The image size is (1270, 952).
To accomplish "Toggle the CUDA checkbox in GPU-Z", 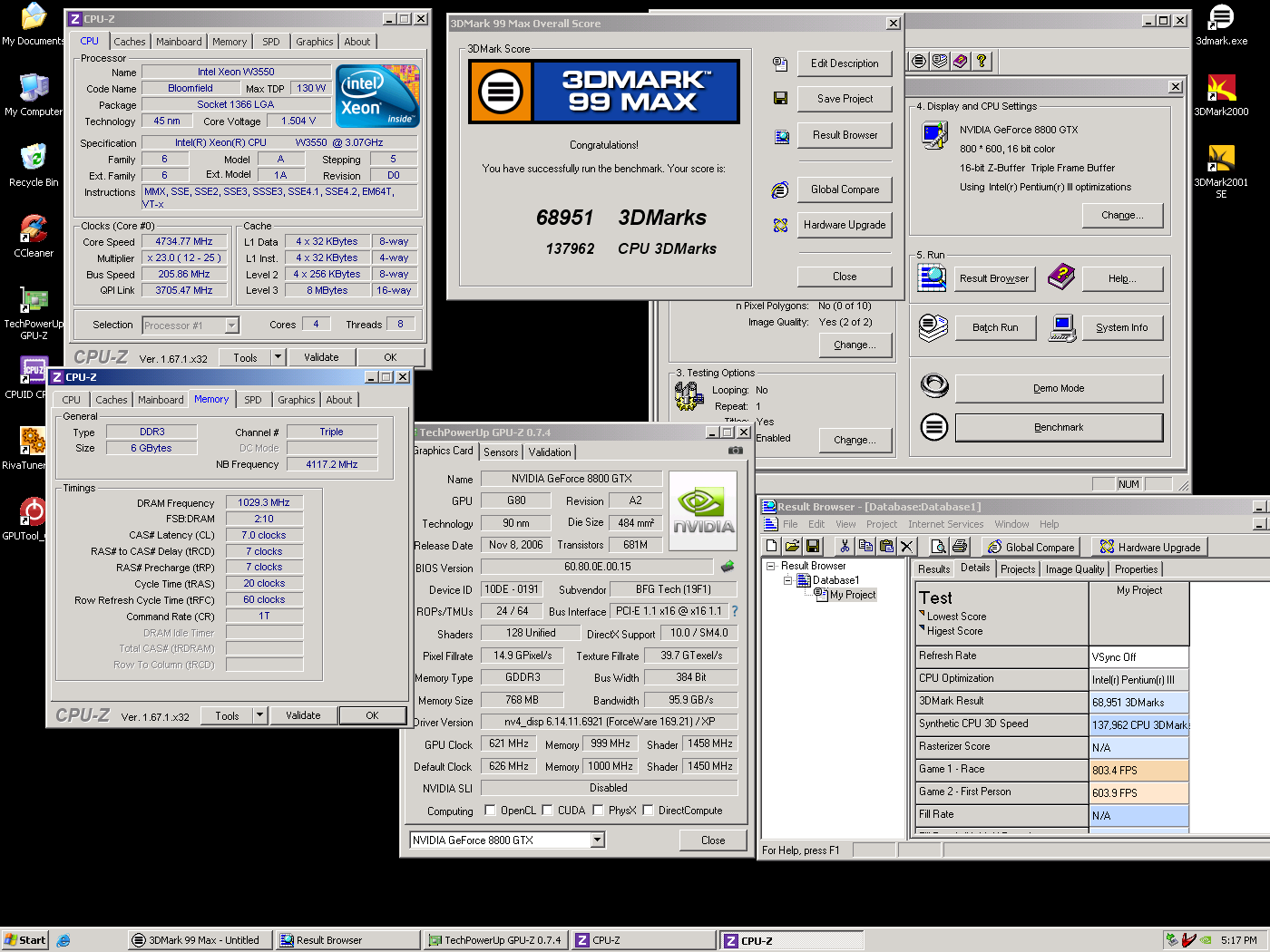I will pos(548,811).
